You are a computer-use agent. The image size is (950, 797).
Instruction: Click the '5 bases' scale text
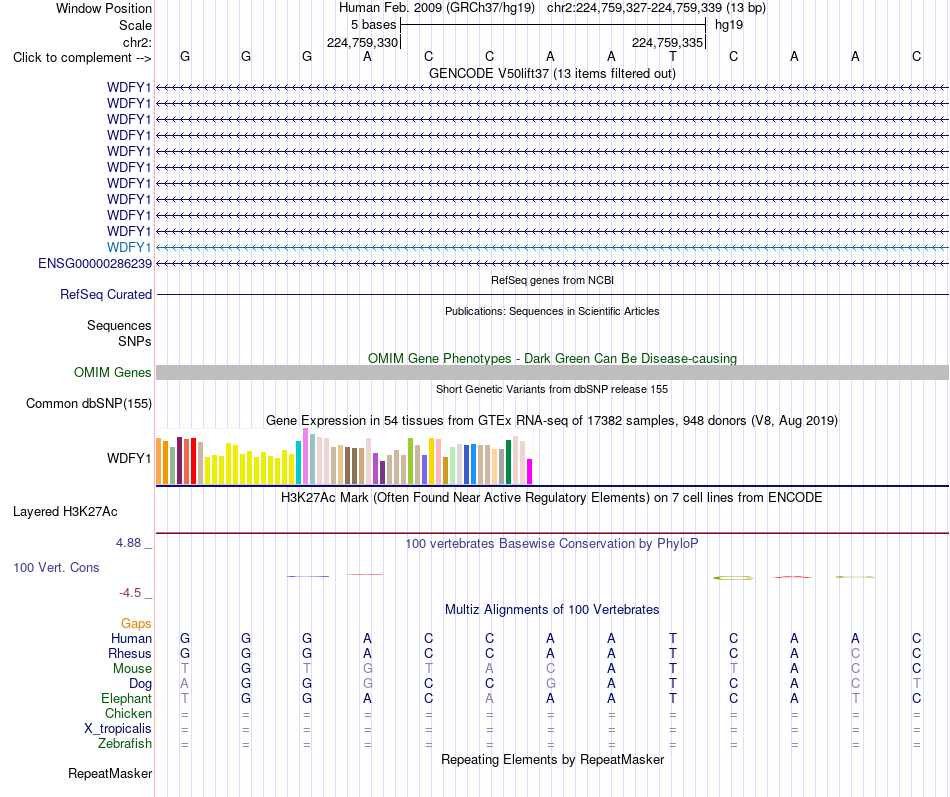tap(373, 25)
